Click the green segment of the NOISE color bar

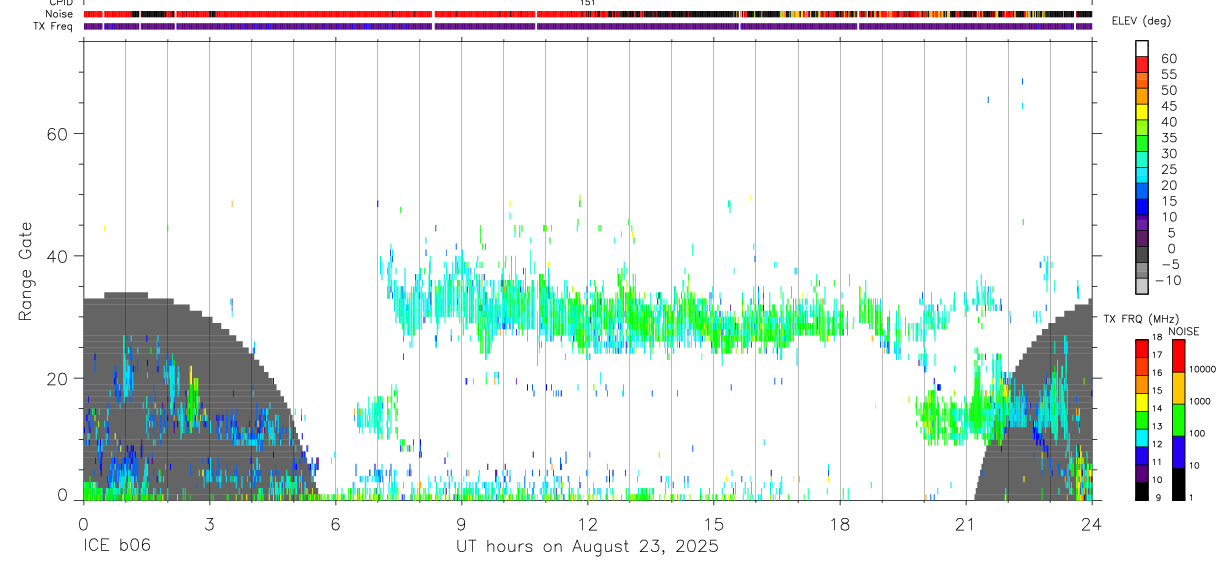click(1178, 420)
